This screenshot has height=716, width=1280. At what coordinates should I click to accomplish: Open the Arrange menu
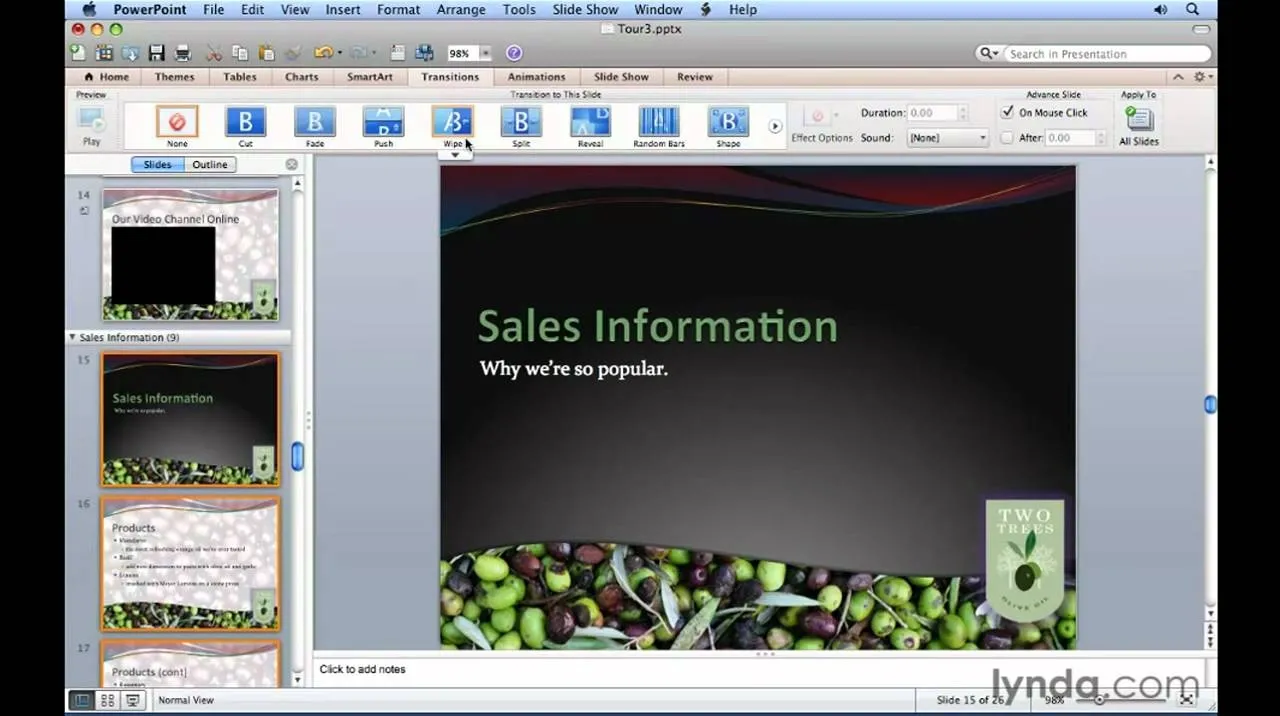pos(461,9)
